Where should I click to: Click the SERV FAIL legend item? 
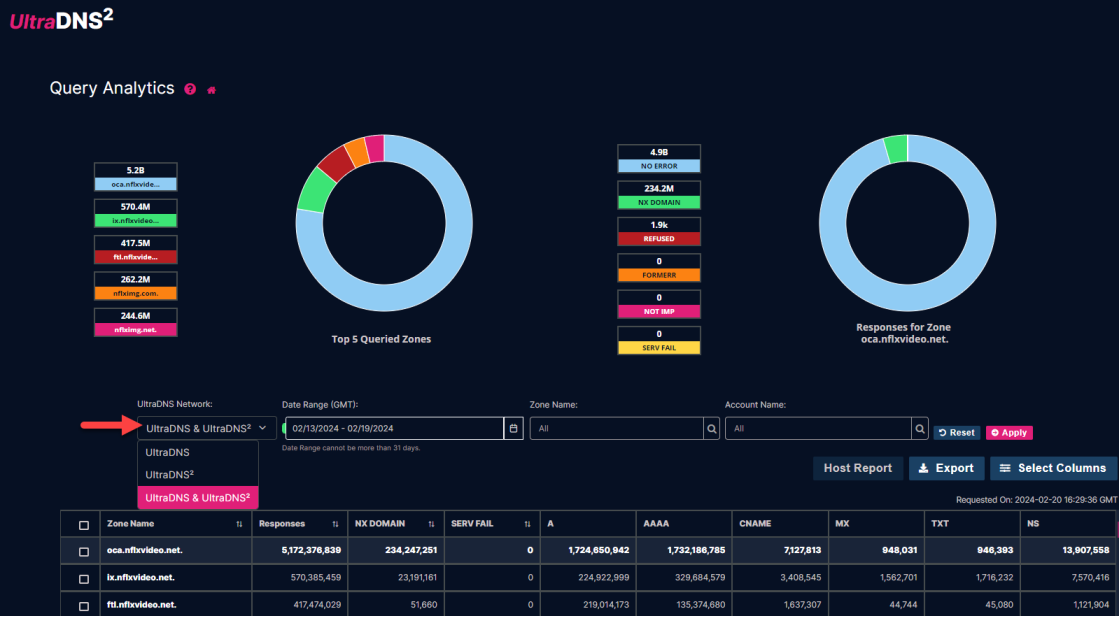(x=659, y=341)
